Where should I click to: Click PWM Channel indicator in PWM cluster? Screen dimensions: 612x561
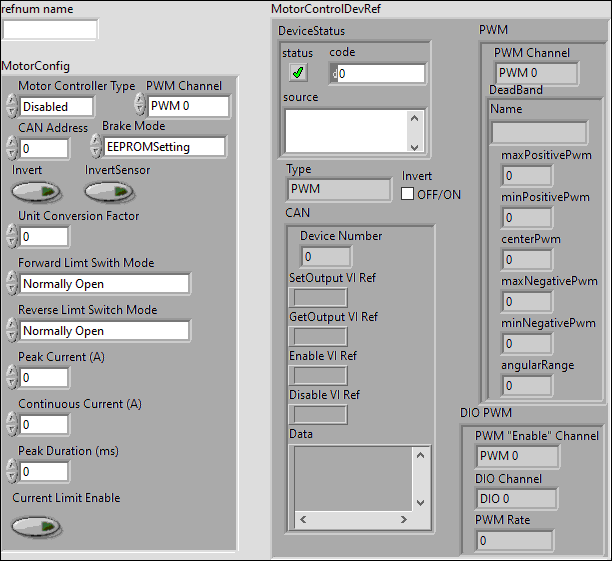click(x=537, y=73)
